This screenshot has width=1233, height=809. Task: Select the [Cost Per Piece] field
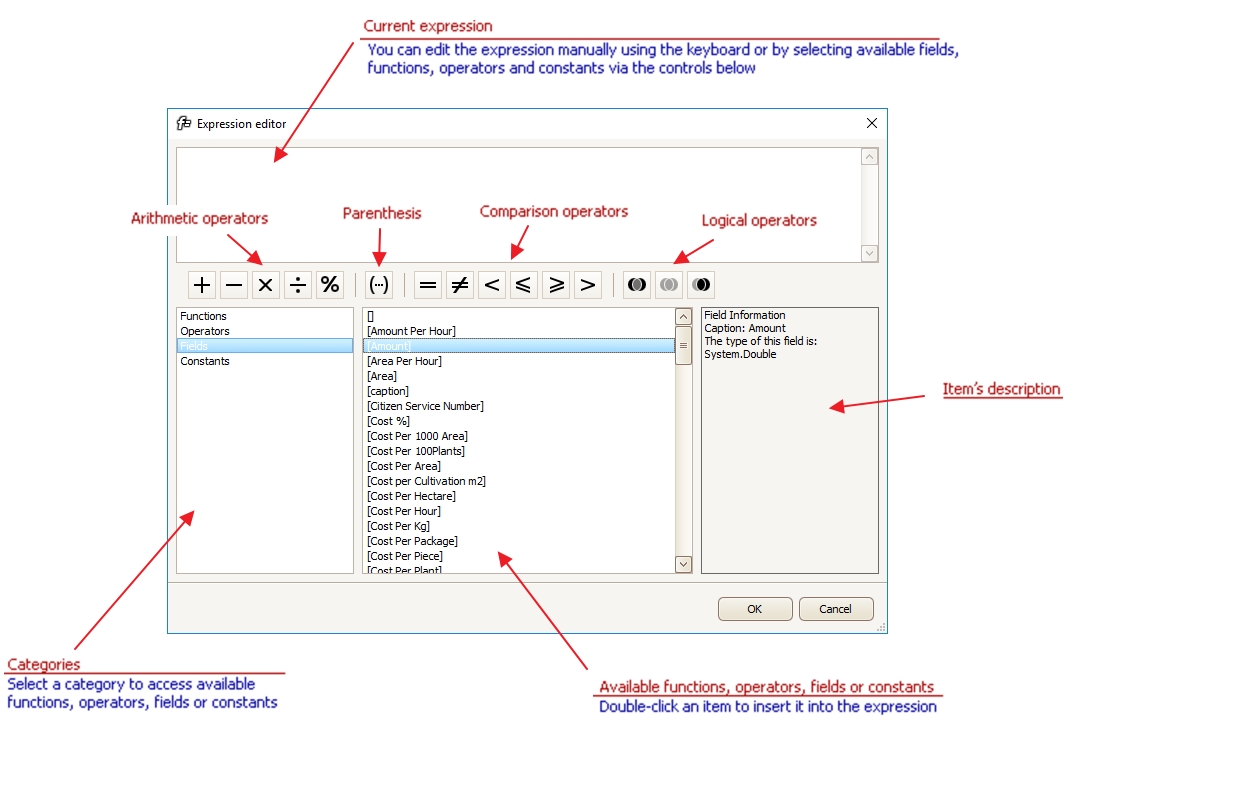[519, 556]
